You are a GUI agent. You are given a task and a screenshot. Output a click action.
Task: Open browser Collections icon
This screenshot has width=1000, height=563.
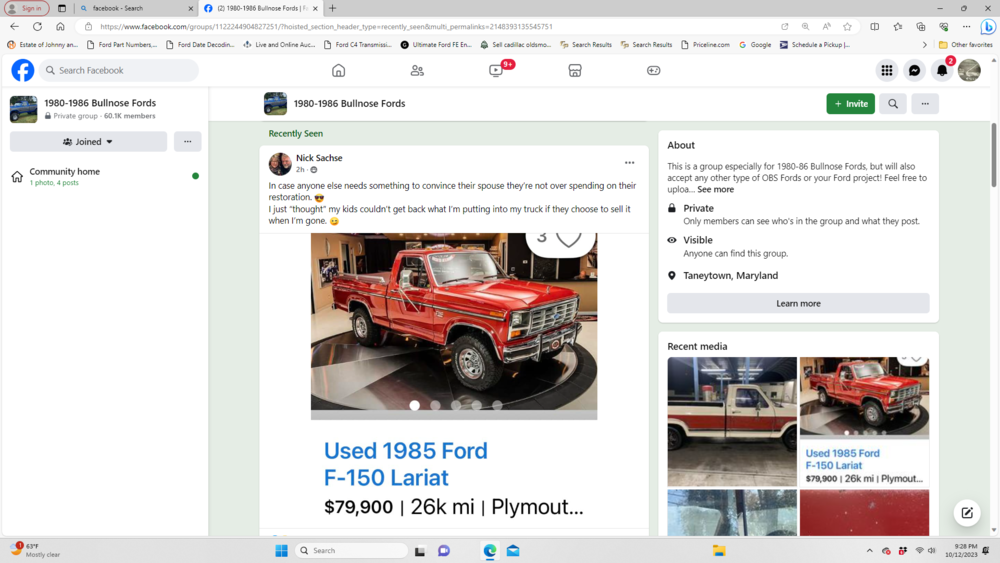pyautogui.click(x=921, y=26)
